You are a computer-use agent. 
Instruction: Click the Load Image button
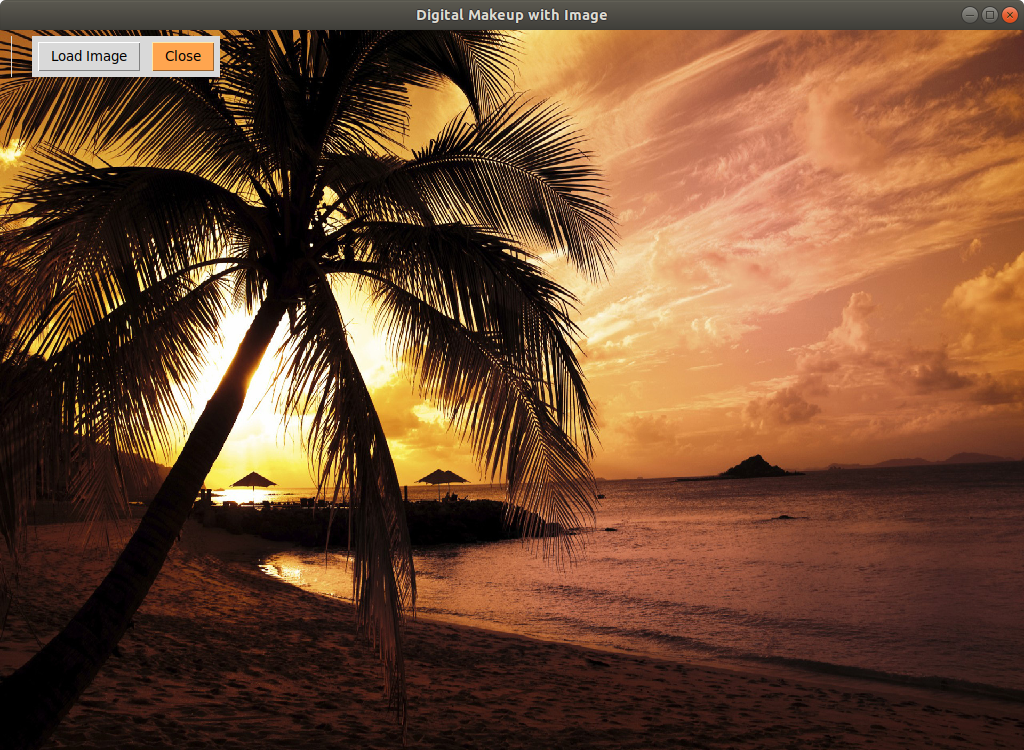click(x=89, y=56)
